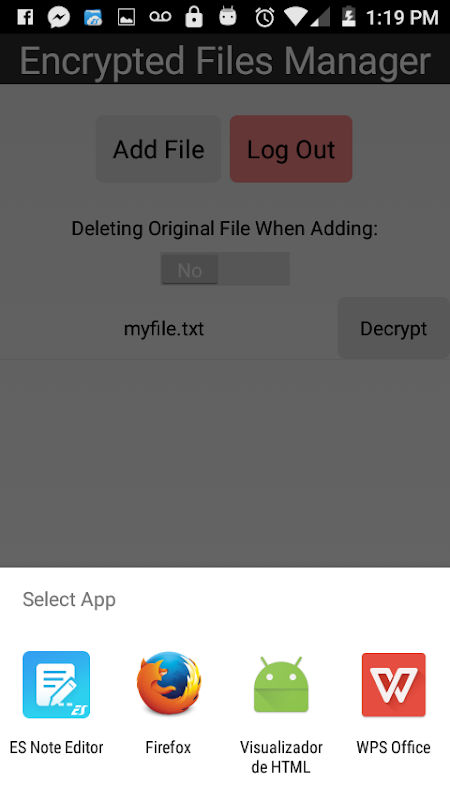This screenshot has height=800, width=450.
Task: Tap the Encrypted Files Manager title
Action: (225, 61)
